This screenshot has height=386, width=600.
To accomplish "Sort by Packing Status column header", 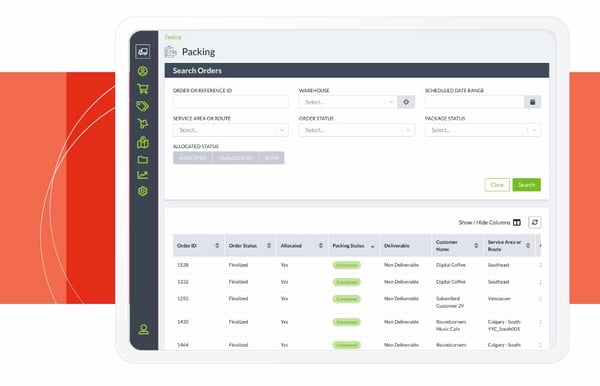I will click(353, 246).
